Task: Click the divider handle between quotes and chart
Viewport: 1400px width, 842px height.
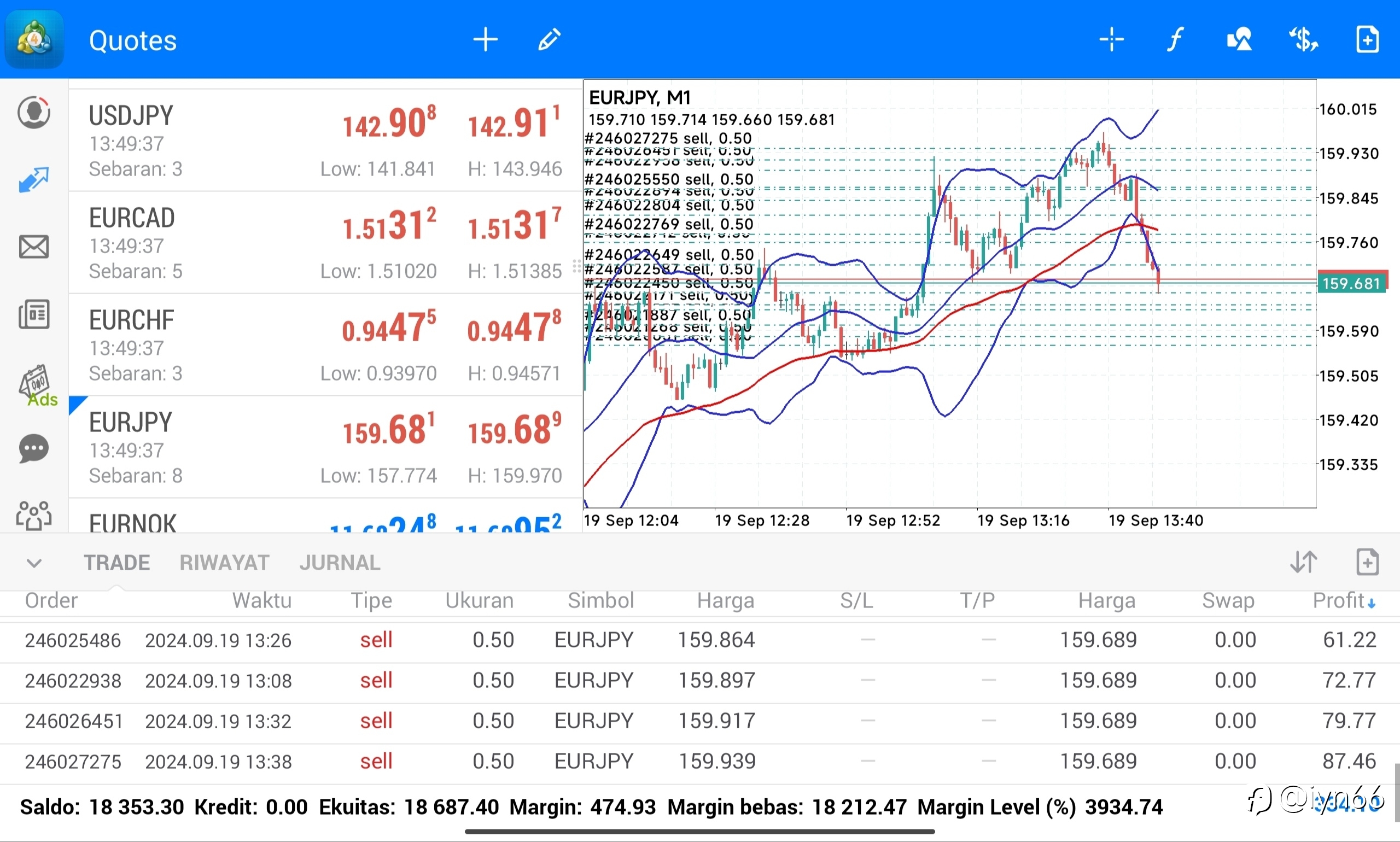Action: click(x=577, y=266)
